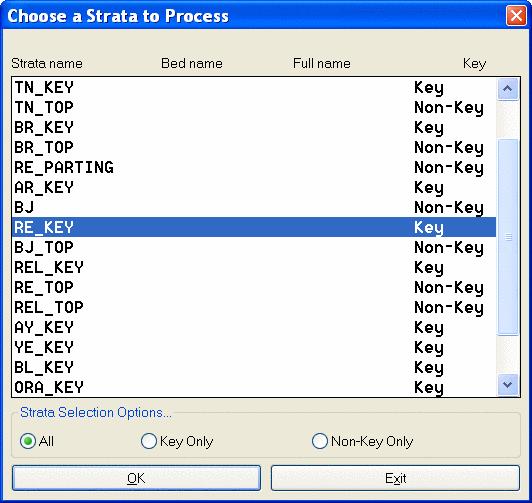Viewport: 532px width, 503px height.
Task: Select the ORA_KEY strata row
Action: (x=254, y=387)
